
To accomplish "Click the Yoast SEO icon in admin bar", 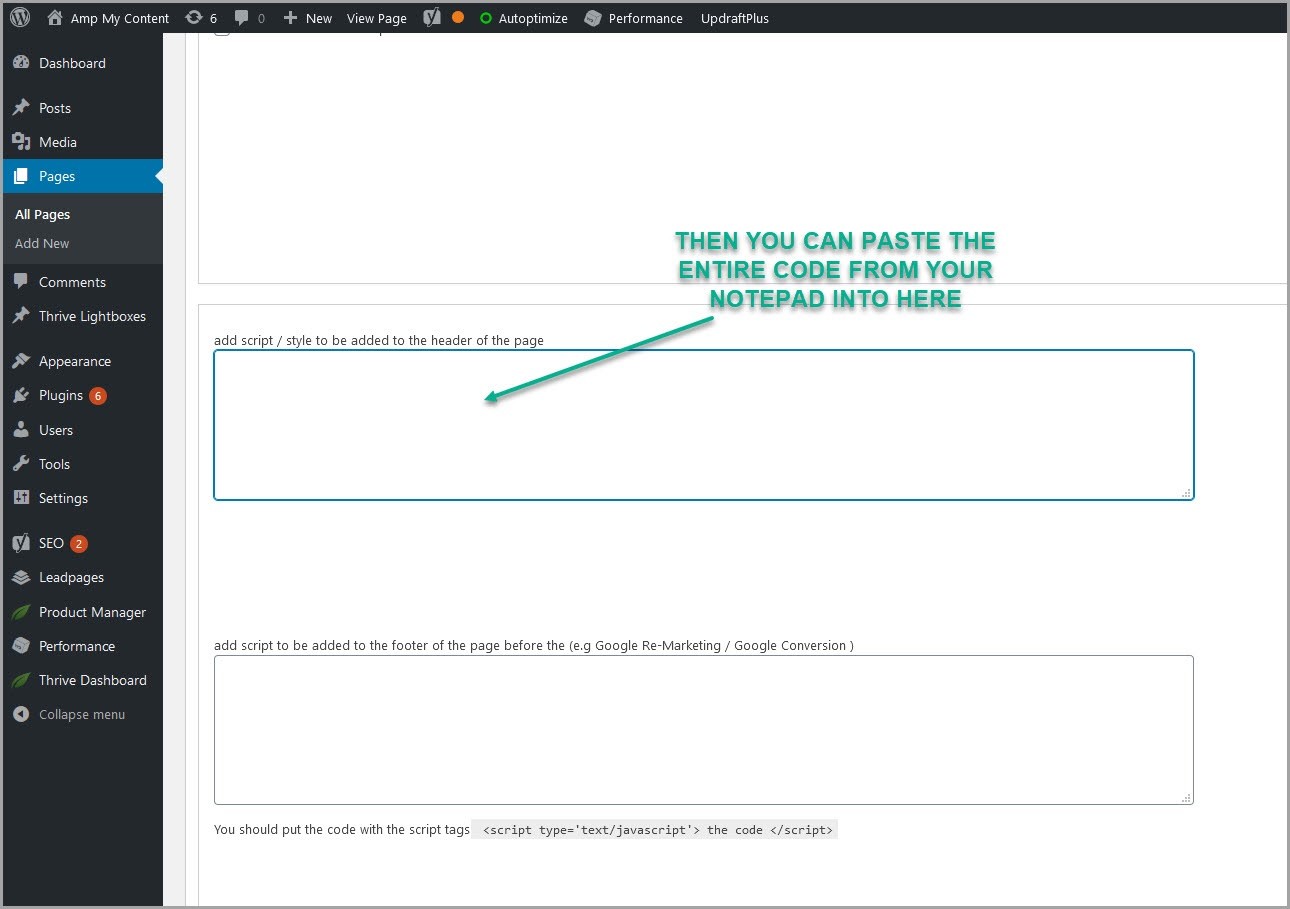I will click(x=431, y=17).
